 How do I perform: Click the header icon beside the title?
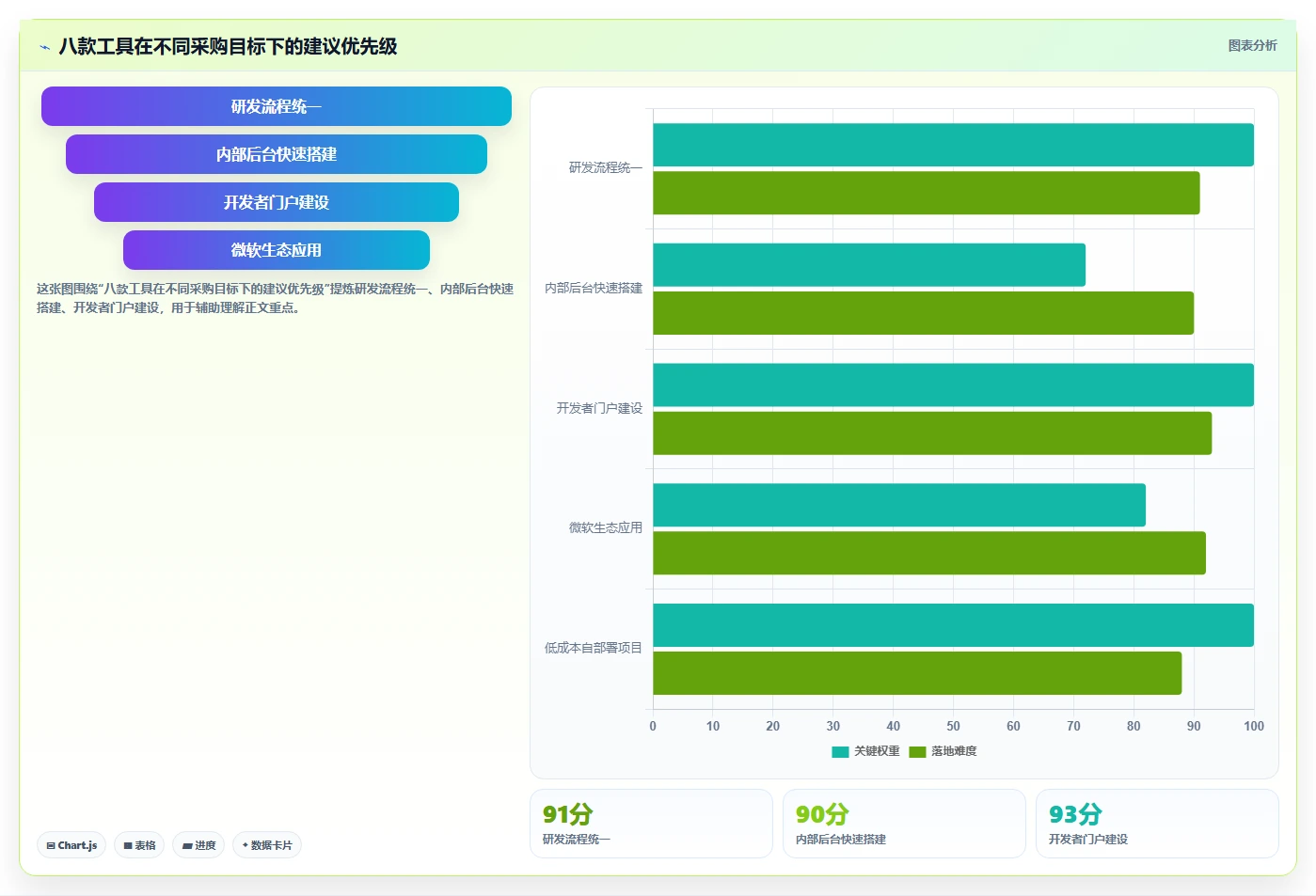click(x=44, y=47)
